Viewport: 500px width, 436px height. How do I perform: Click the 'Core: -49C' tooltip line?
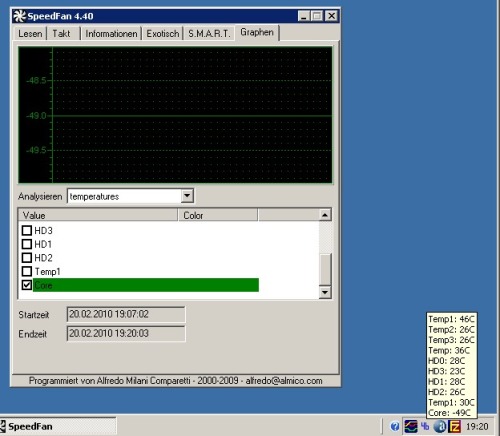449,413
